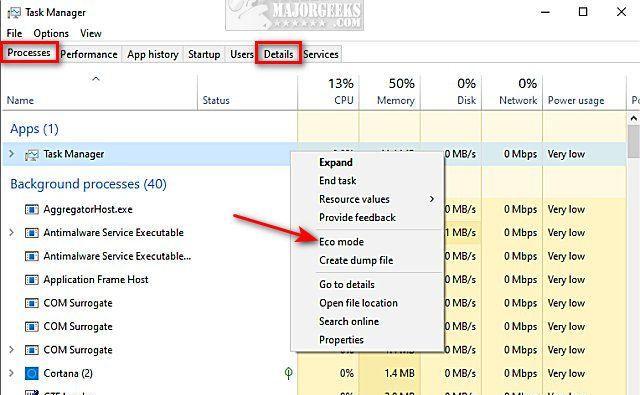Viewport: 640px width, 395px height.
Task: Click the Very low power value for Task Manager
Action: 566,154
